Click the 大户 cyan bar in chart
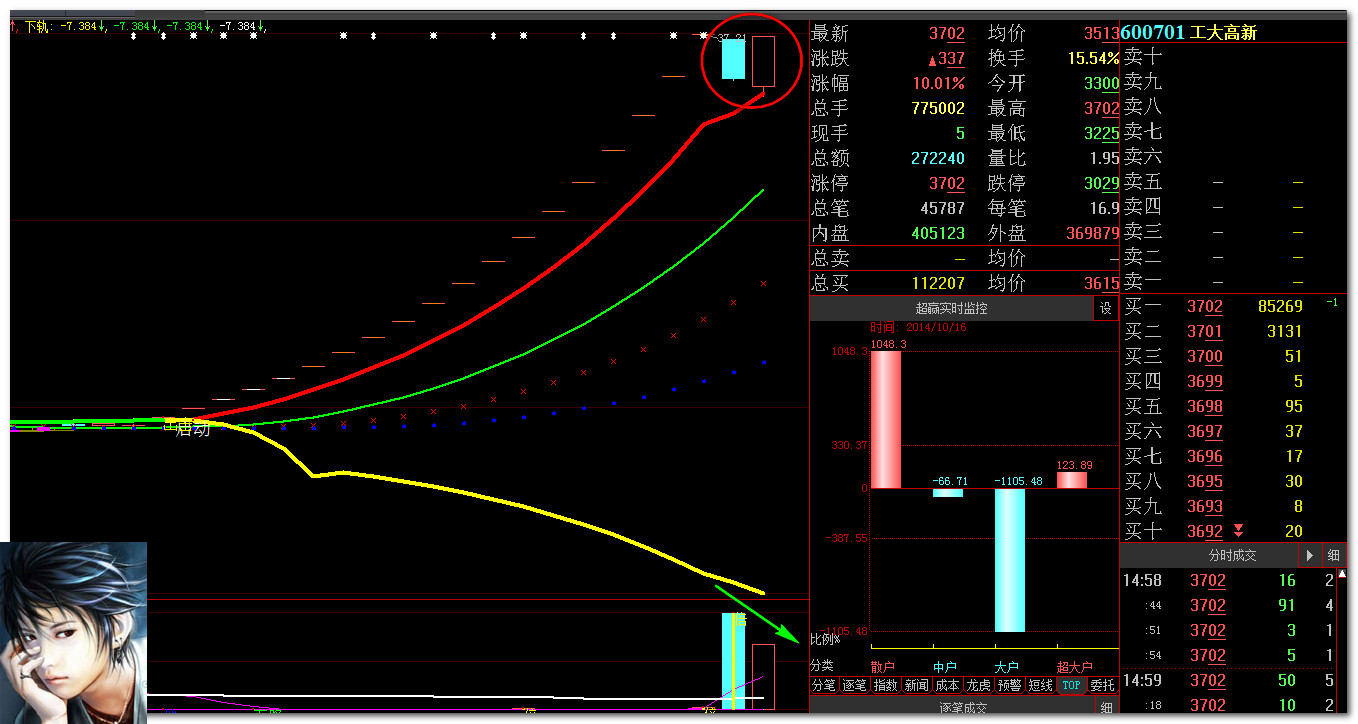 [x=1010, y=560]
